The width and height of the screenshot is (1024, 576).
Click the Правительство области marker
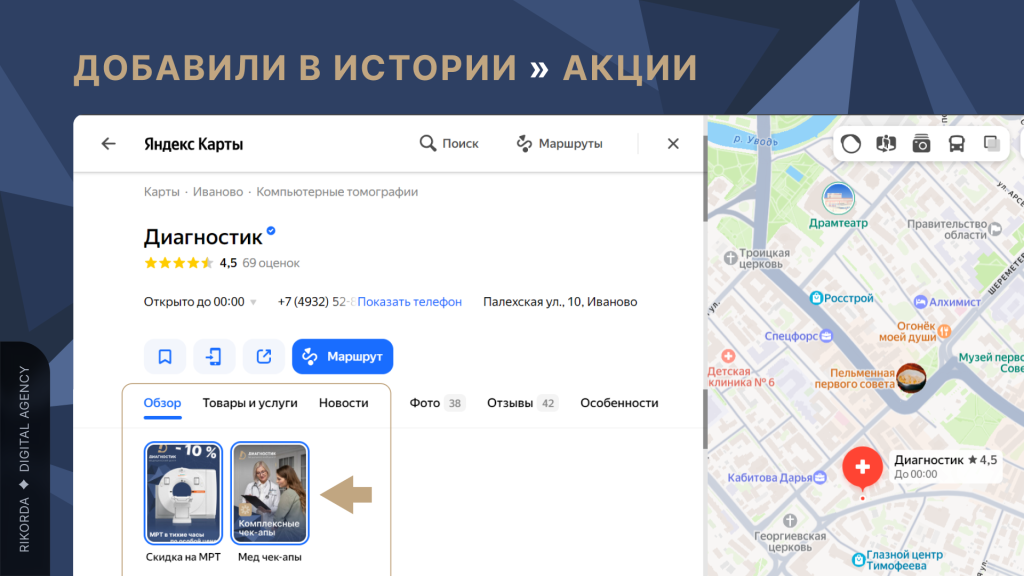point(995,229)
